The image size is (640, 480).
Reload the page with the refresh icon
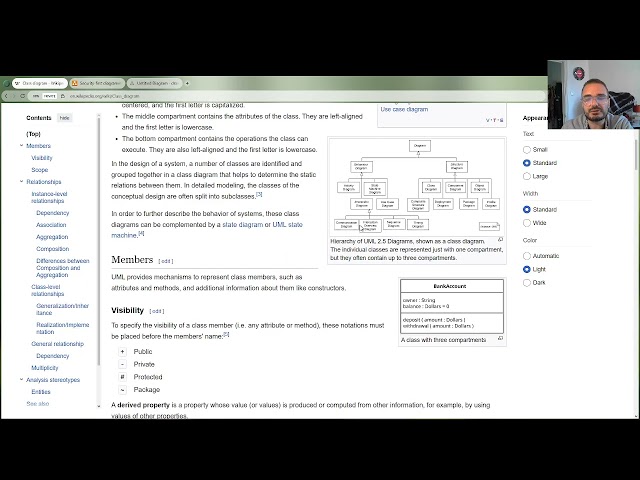(23, 96)
